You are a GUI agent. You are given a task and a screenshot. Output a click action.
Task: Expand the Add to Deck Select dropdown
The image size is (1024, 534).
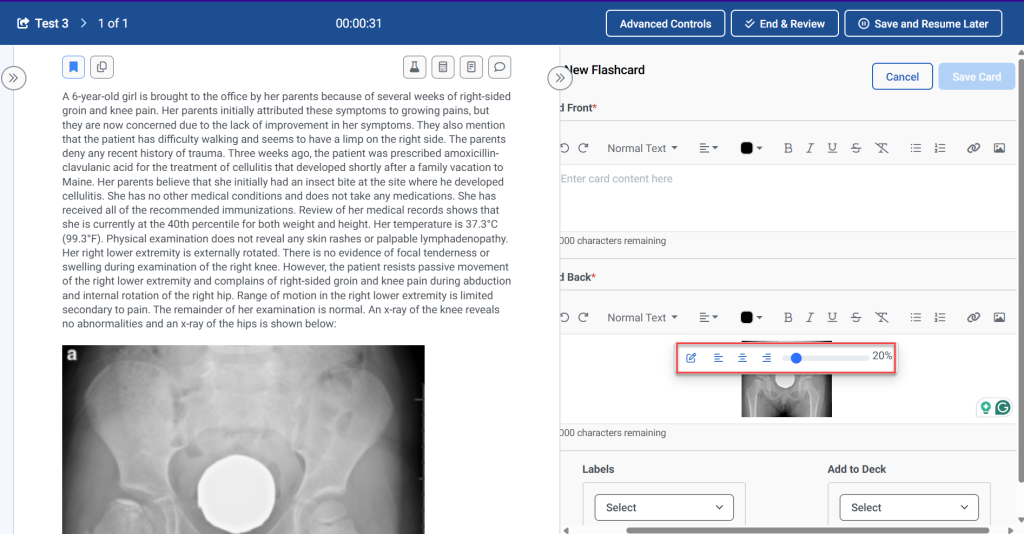[909, 507]
